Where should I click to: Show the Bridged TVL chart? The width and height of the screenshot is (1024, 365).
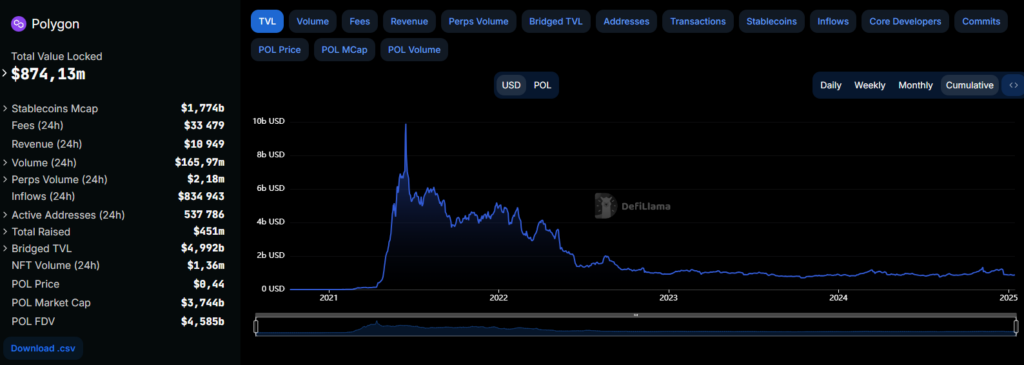pos(556,22)
